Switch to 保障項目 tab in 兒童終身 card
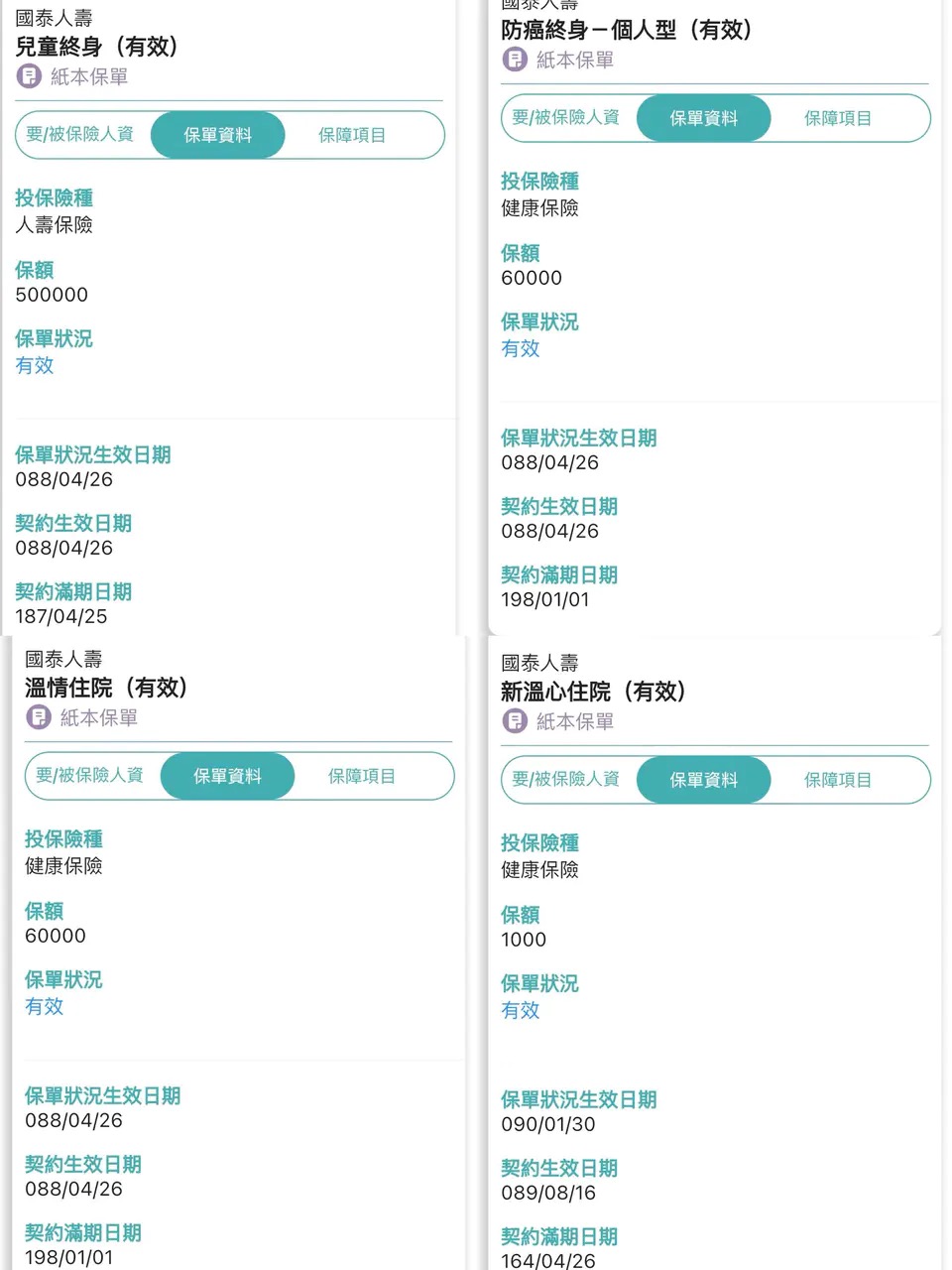This screenshot has height=1270, width=952. [x=352, y=135]
